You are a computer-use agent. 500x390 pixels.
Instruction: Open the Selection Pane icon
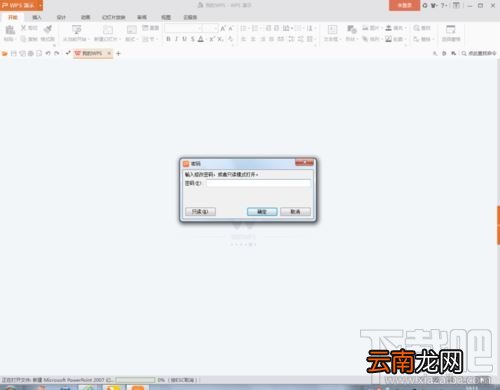click(451, 29)
